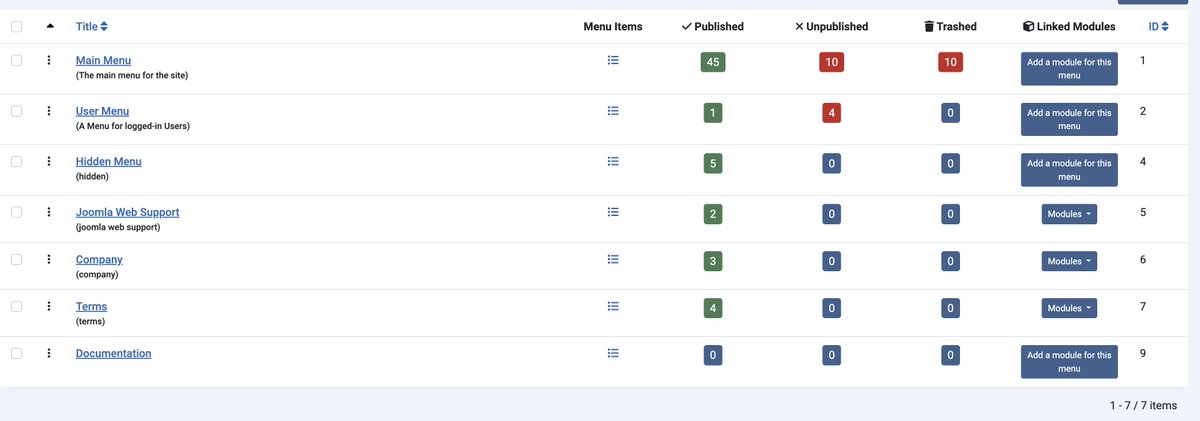
Task: Open the three-dot actions for Main Menu
Action: (x=48, y=61)
